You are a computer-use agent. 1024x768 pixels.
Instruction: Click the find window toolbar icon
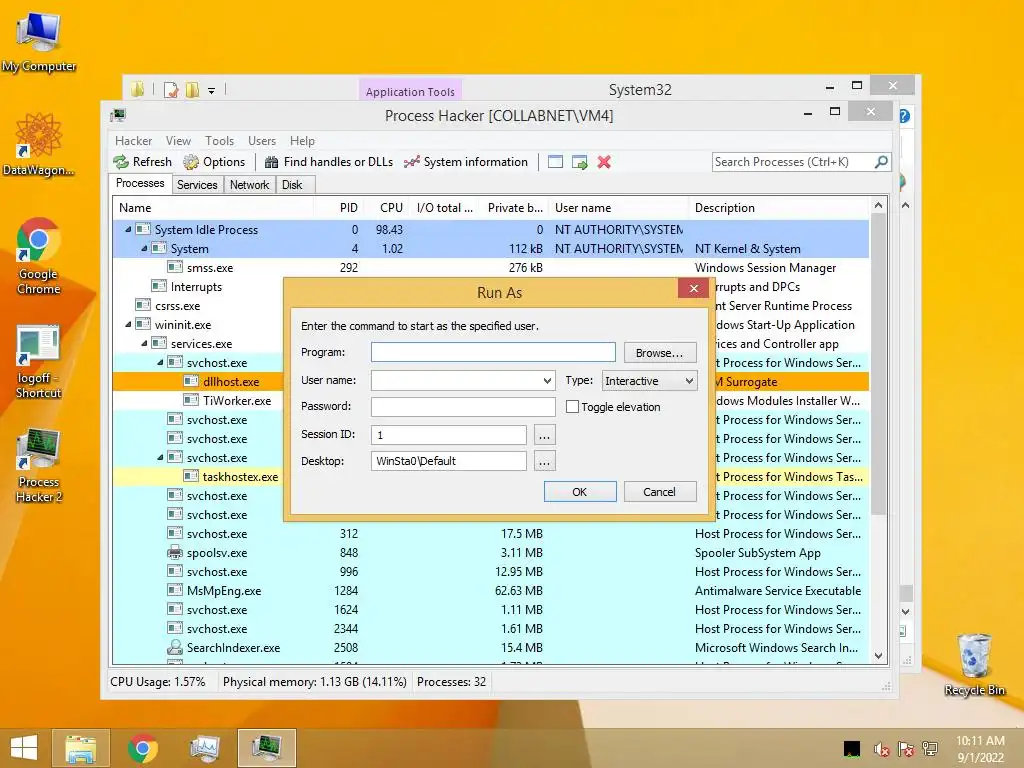[x=555, y=162]
